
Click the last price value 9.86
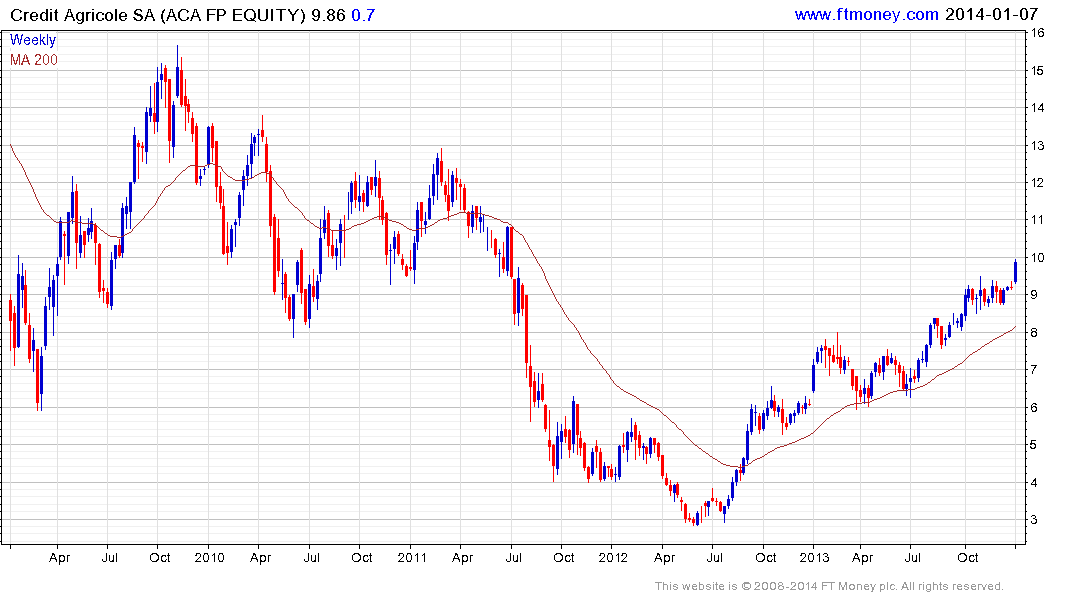tap(328, 15)
